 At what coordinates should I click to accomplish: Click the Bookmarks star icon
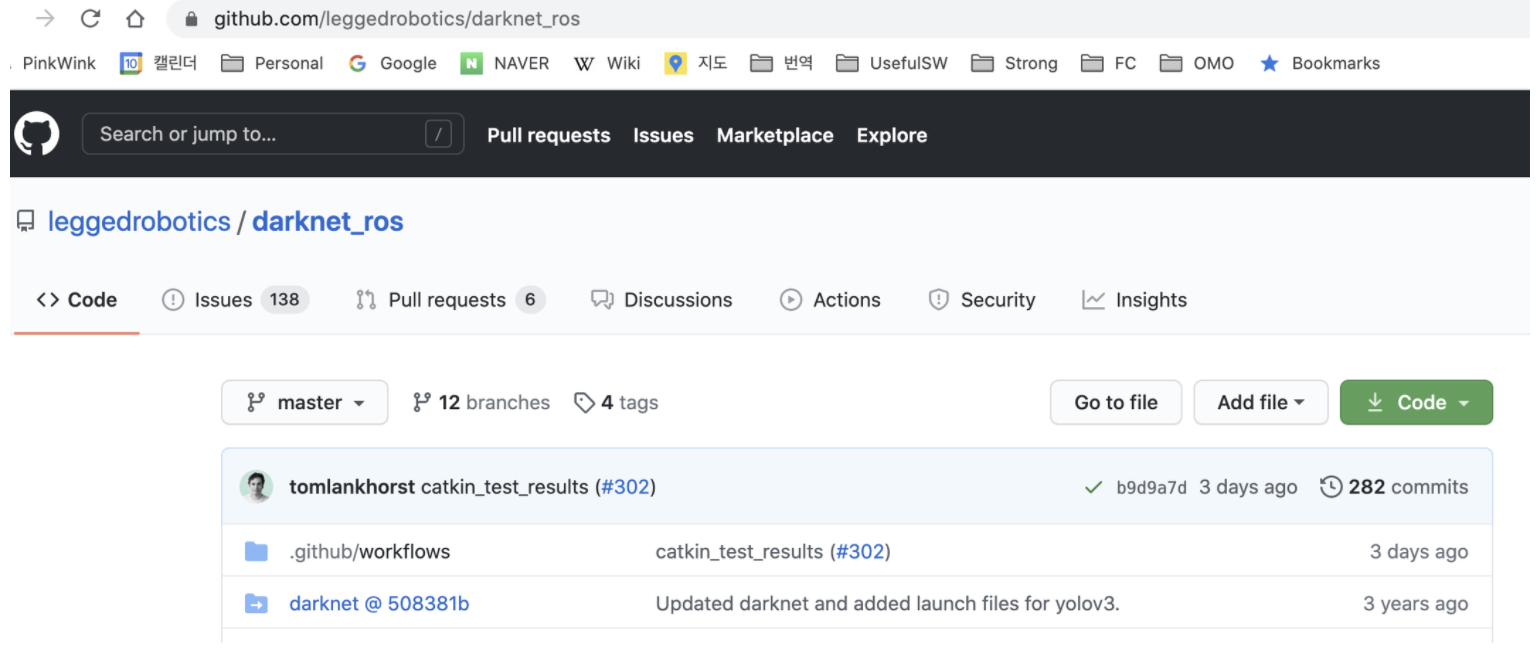pyautogui.click(x=1270, y=63)
